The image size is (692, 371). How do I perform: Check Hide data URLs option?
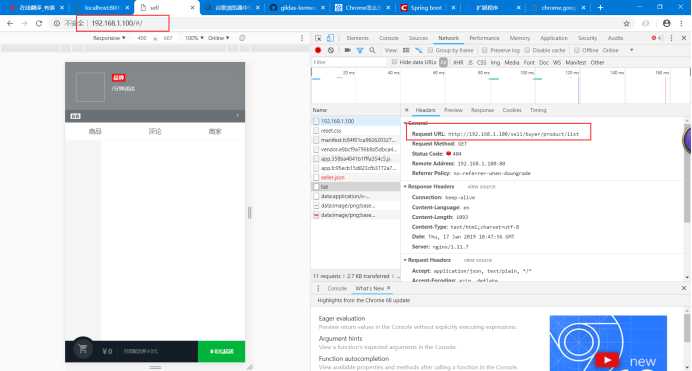pos(394,63)
